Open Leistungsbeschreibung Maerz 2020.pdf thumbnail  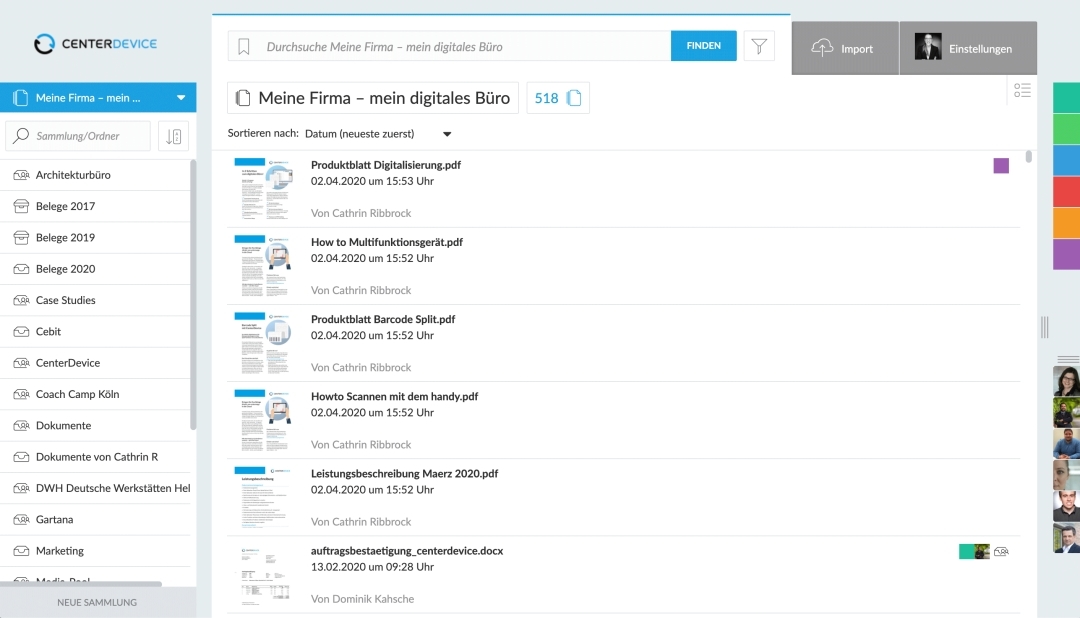tap(264, 497)
